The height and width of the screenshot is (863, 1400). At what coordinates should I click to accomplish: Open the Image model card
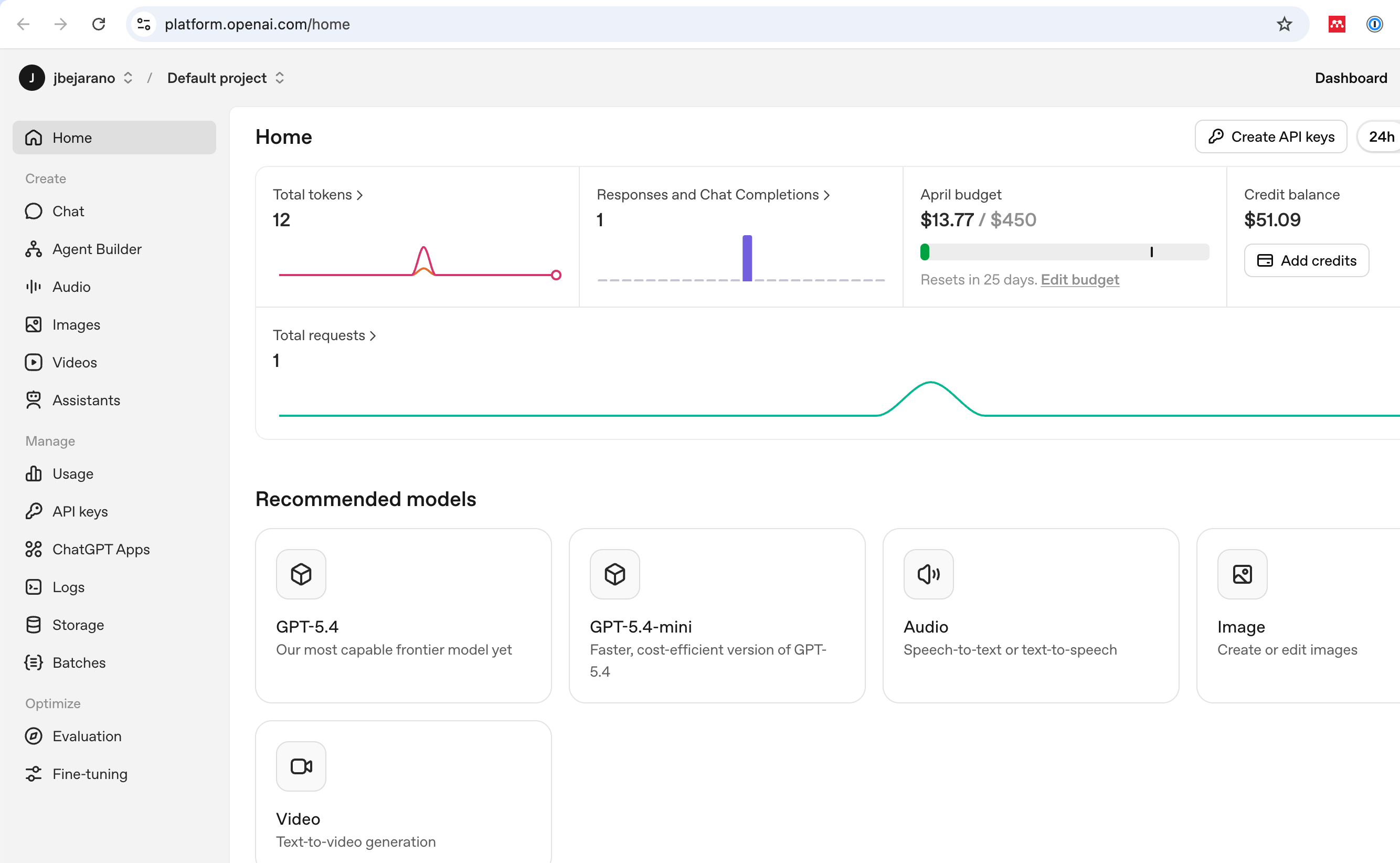click(1298, 616)
